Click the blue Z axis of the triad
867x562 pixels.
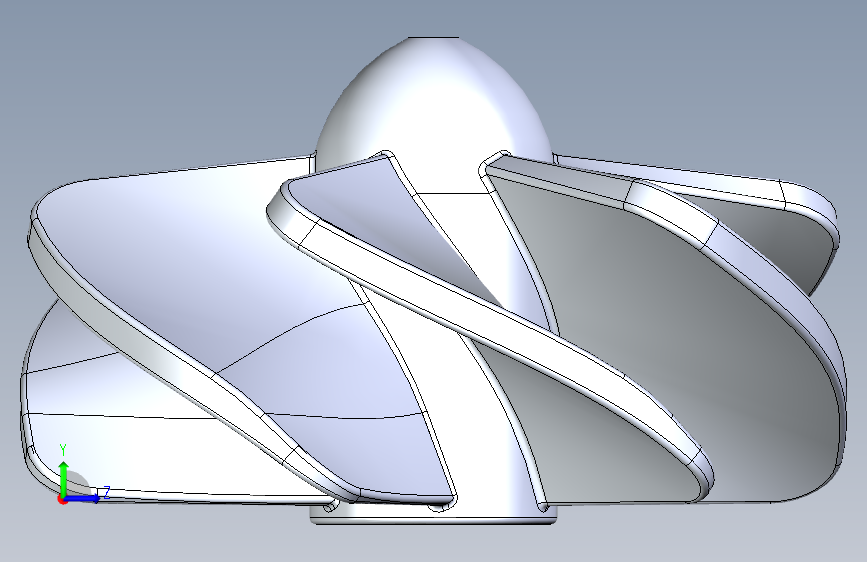click(83, 498)
